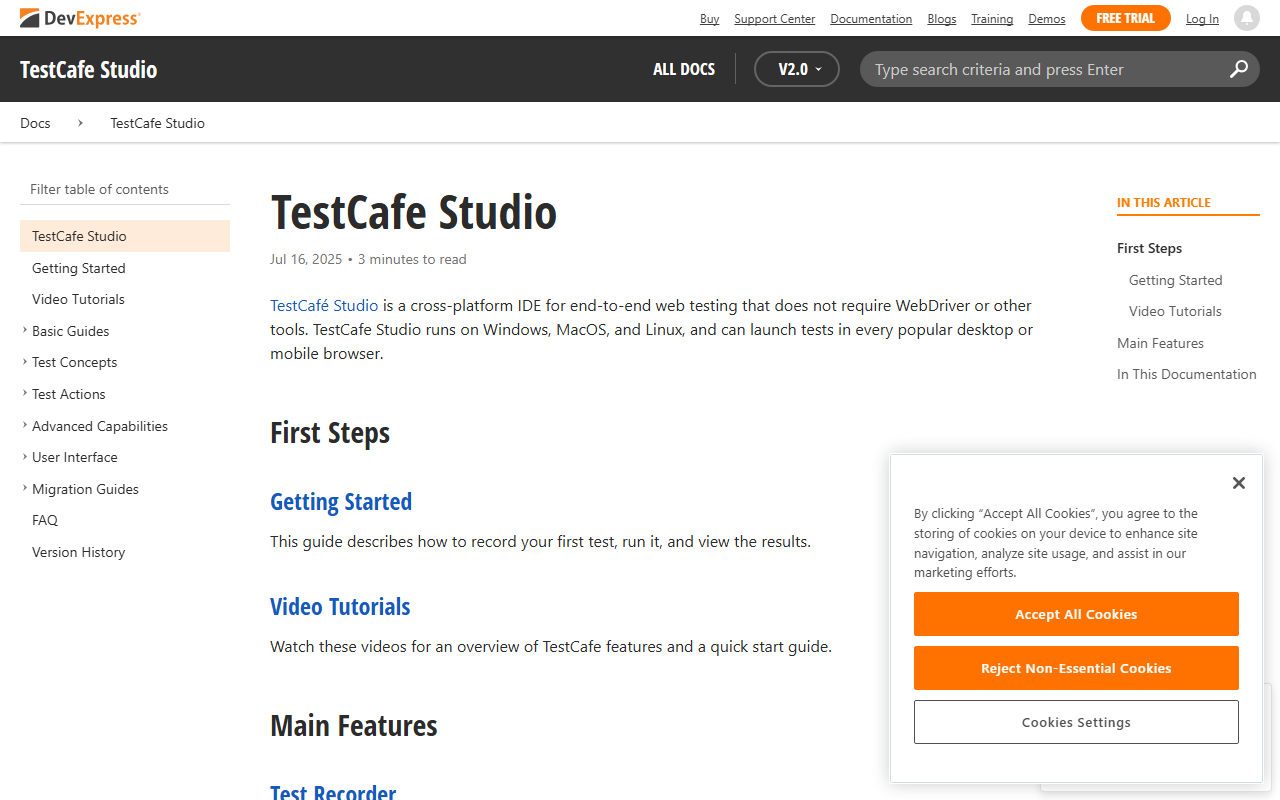Go to Documentation in top menu
The image size is (1280, 800).
click(871, 19)
